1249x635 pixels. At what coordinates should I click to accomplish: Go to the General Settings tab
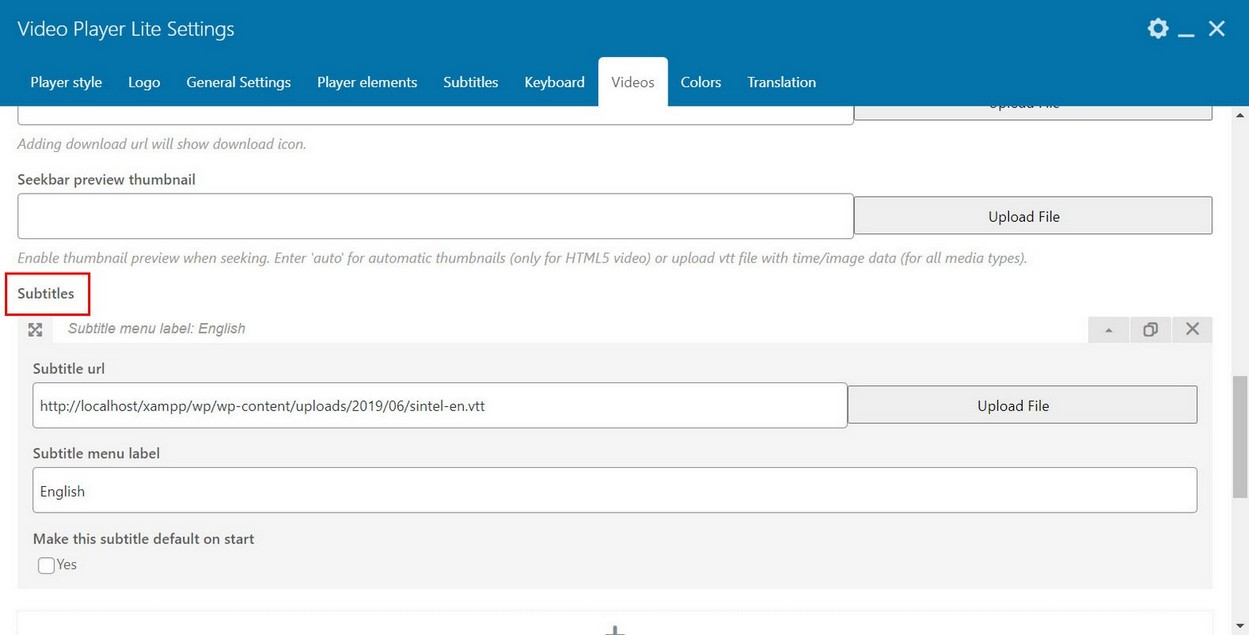click(x=238, y=82)
